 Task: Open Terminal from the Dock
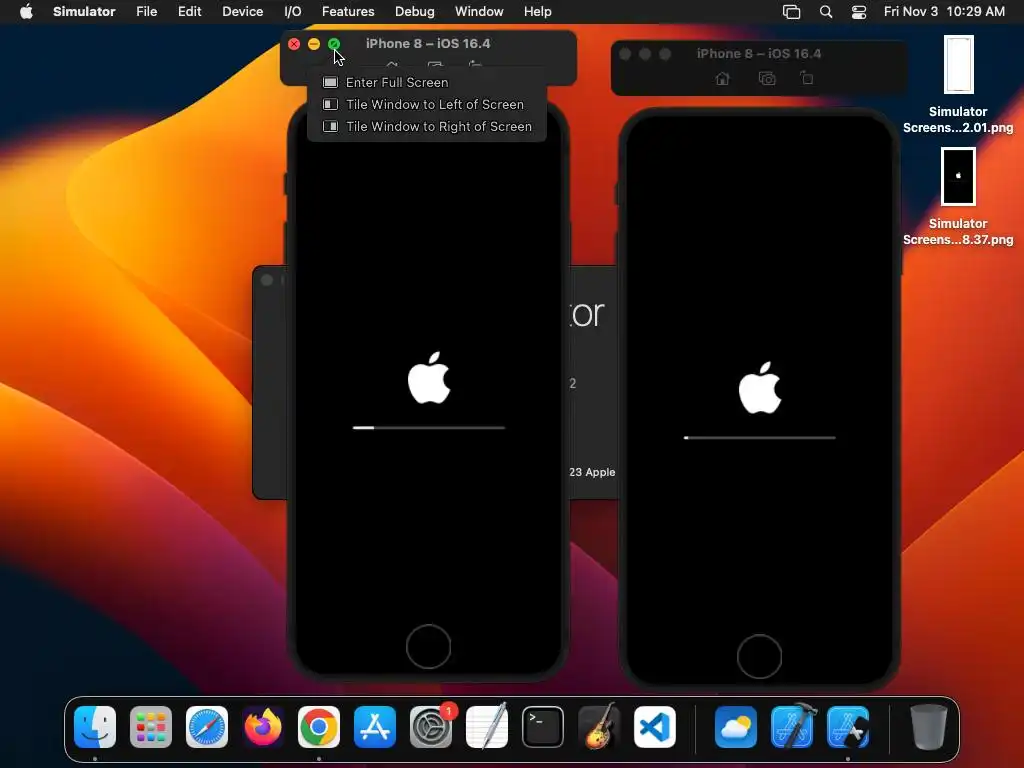pyautogui.click(x=543, y=727)
